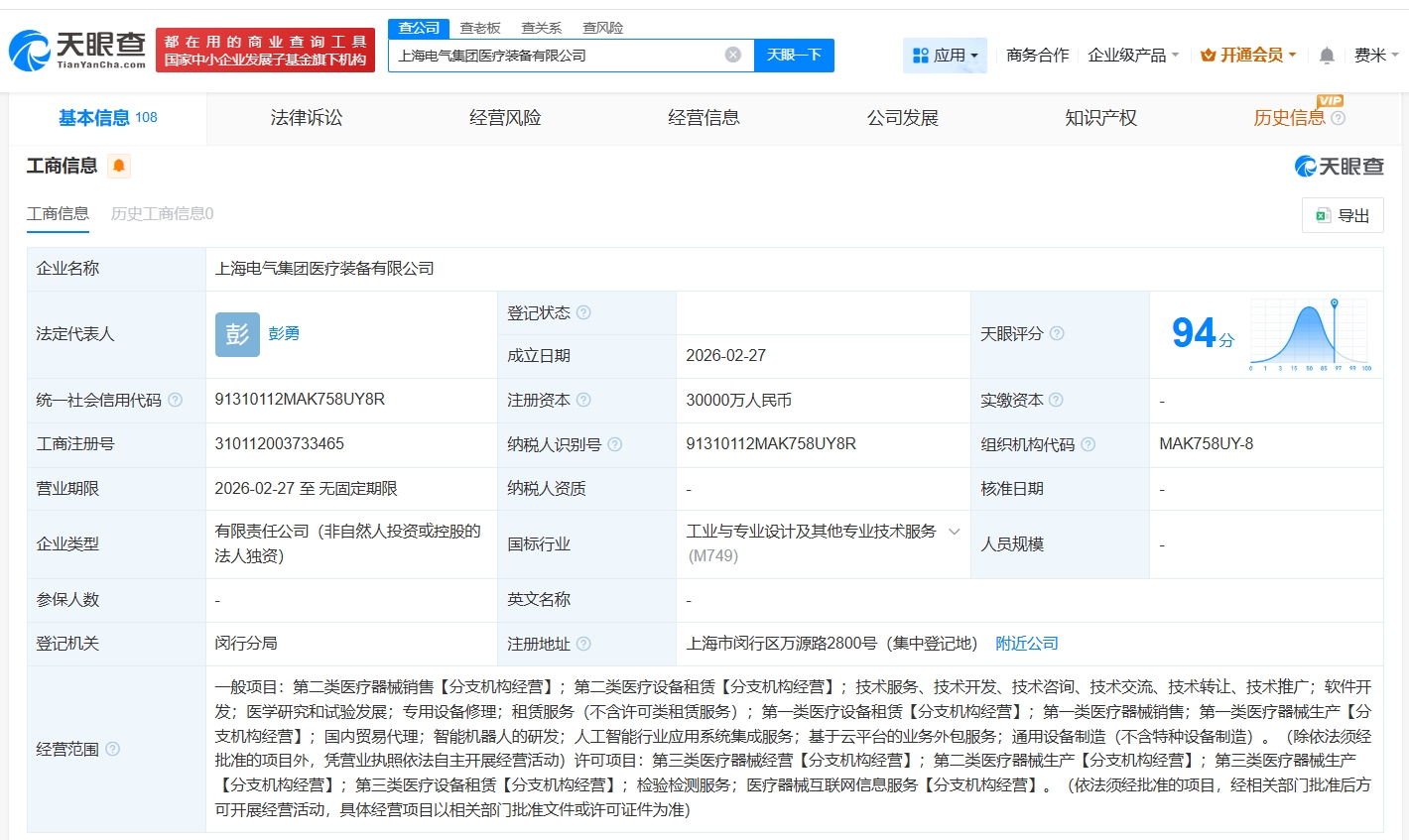The height and width of the screenshot is (840, 1409).
Task: Select the 查老板 search tab
Action: click(x=480, y=28)
